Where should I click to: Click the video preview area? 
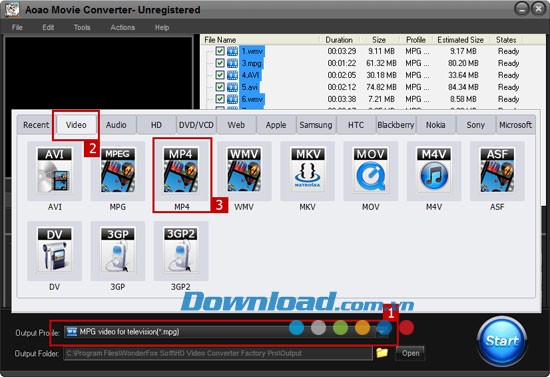coord(99,73)
